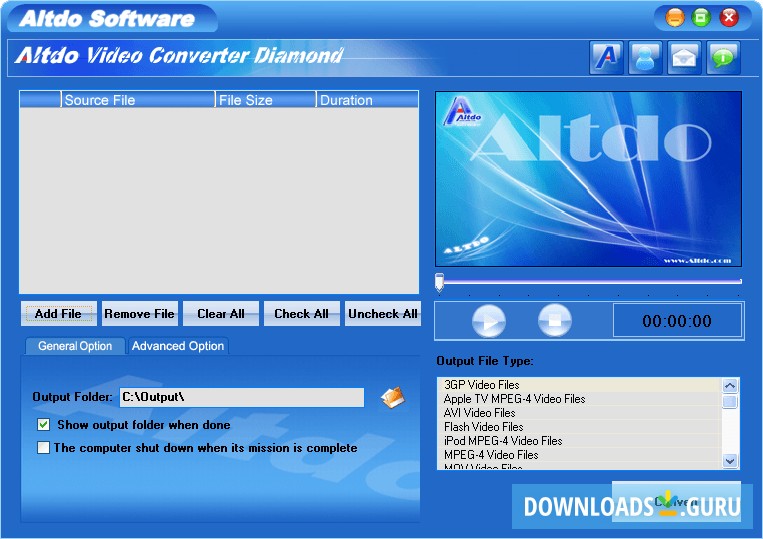Switch to General Option tab
Viewport: 763px width, 539px height.
click(75, 346)
